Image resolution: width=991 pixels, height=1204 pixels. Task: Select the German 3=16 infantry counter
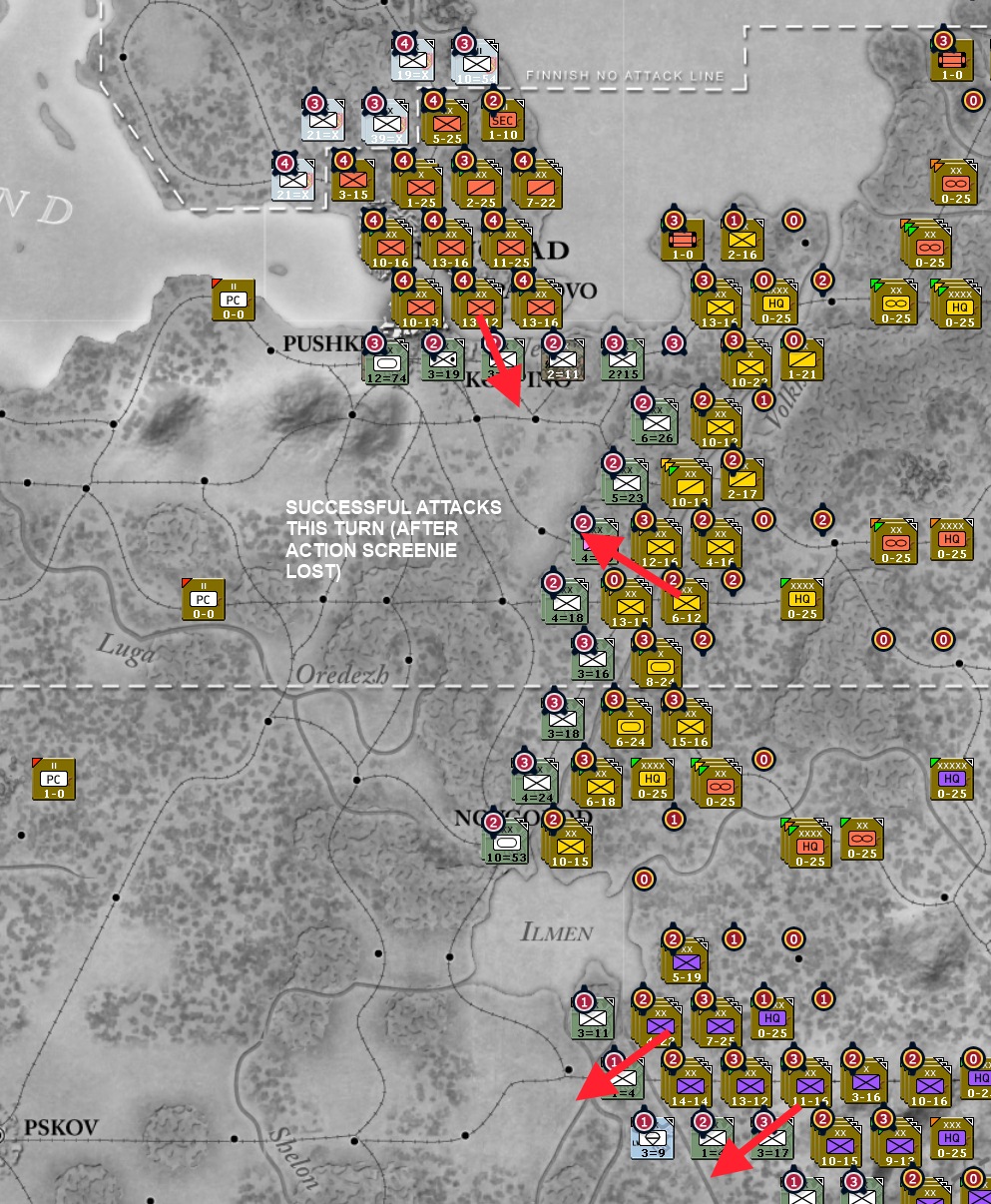tap(593, 661)
